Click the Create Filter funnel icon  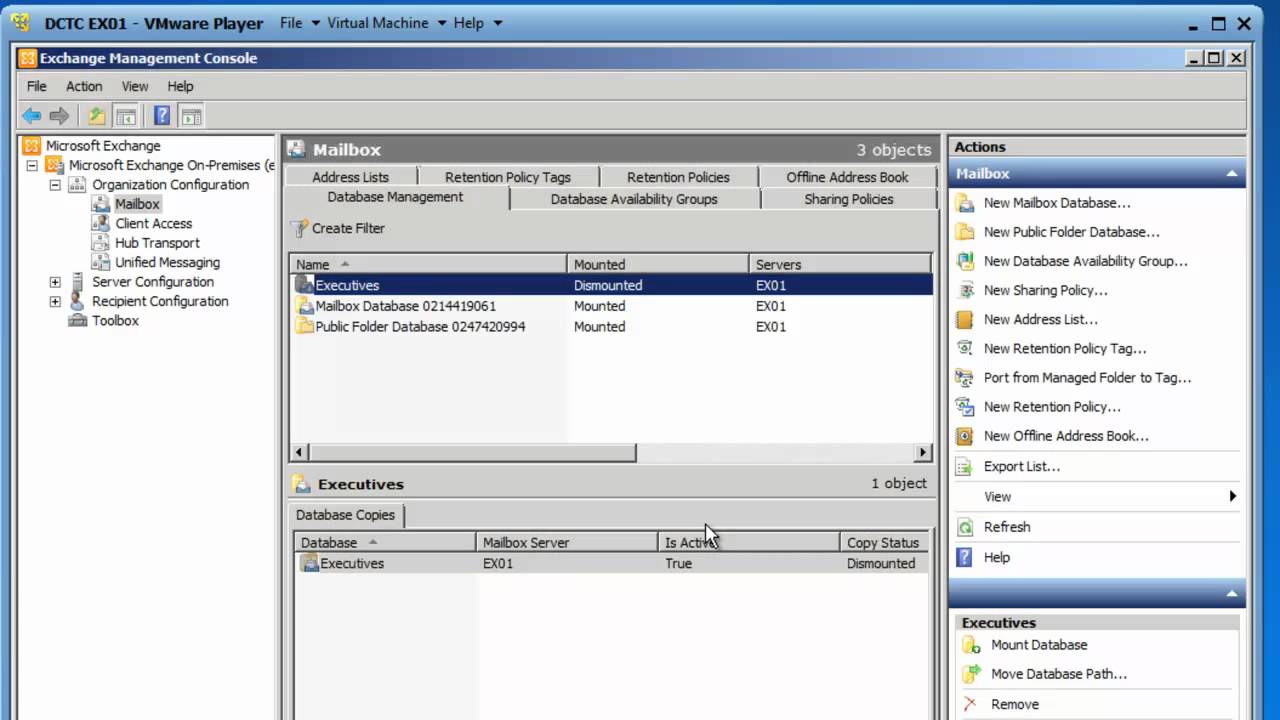pos(300,229)
